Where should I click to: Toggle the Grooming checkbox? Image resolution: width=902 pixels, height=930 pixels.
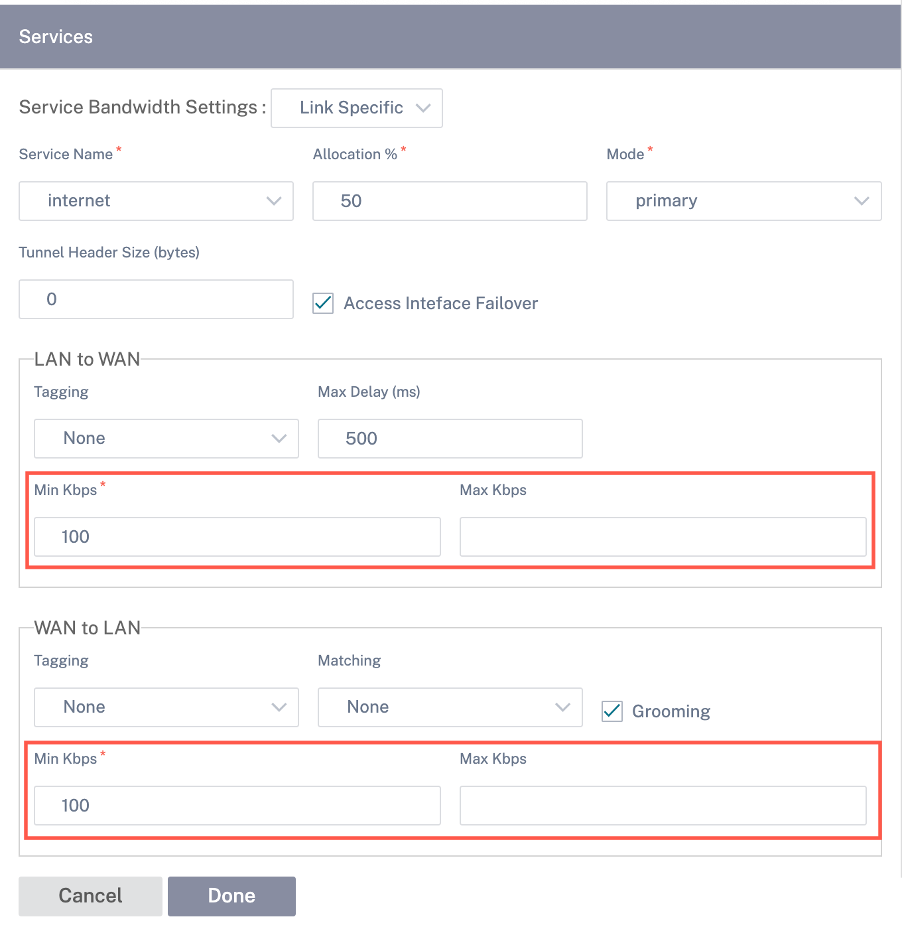612,711
